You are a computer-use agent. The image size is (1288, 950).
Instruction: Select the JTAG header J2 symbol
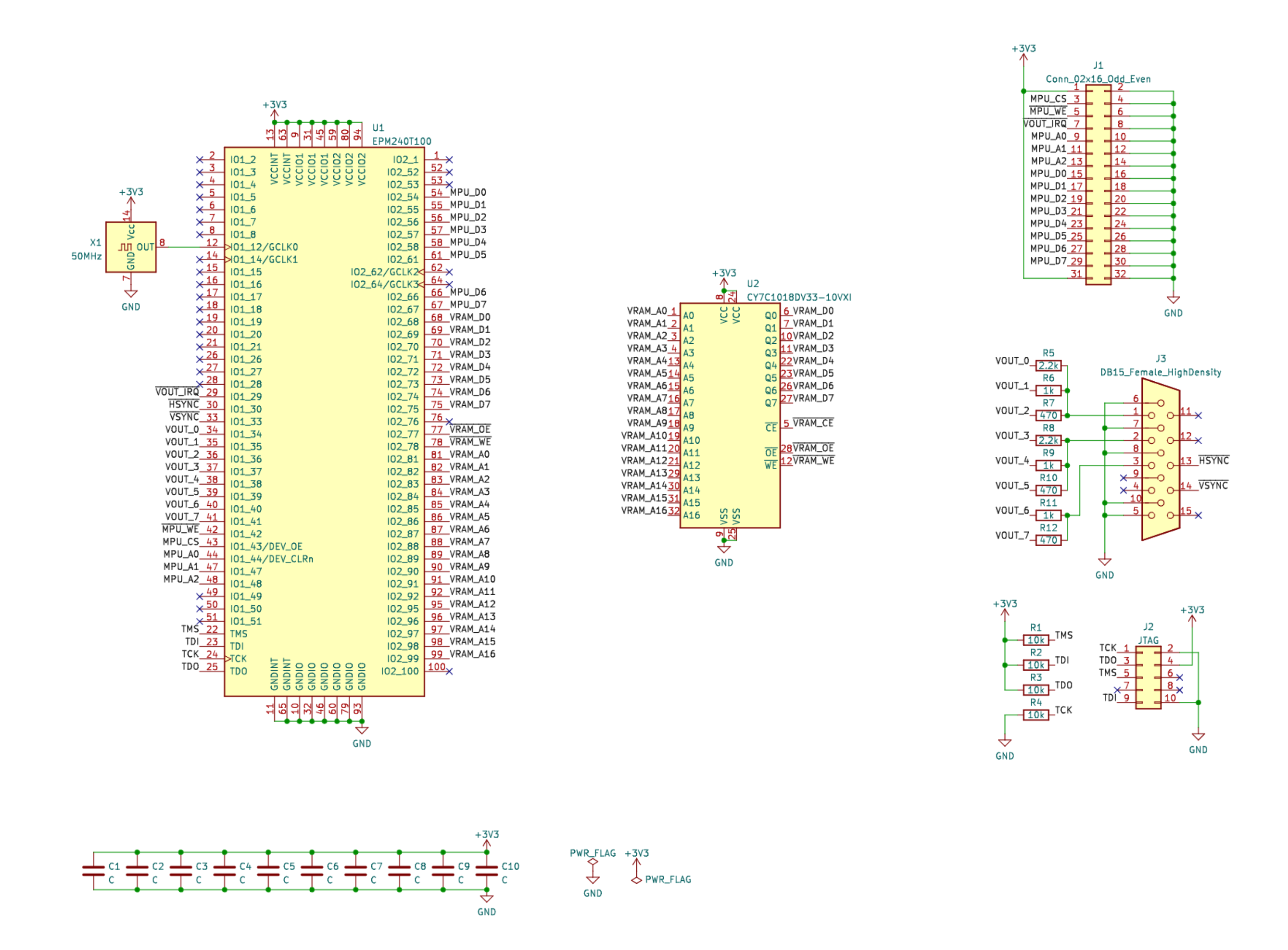[1148, 678]
